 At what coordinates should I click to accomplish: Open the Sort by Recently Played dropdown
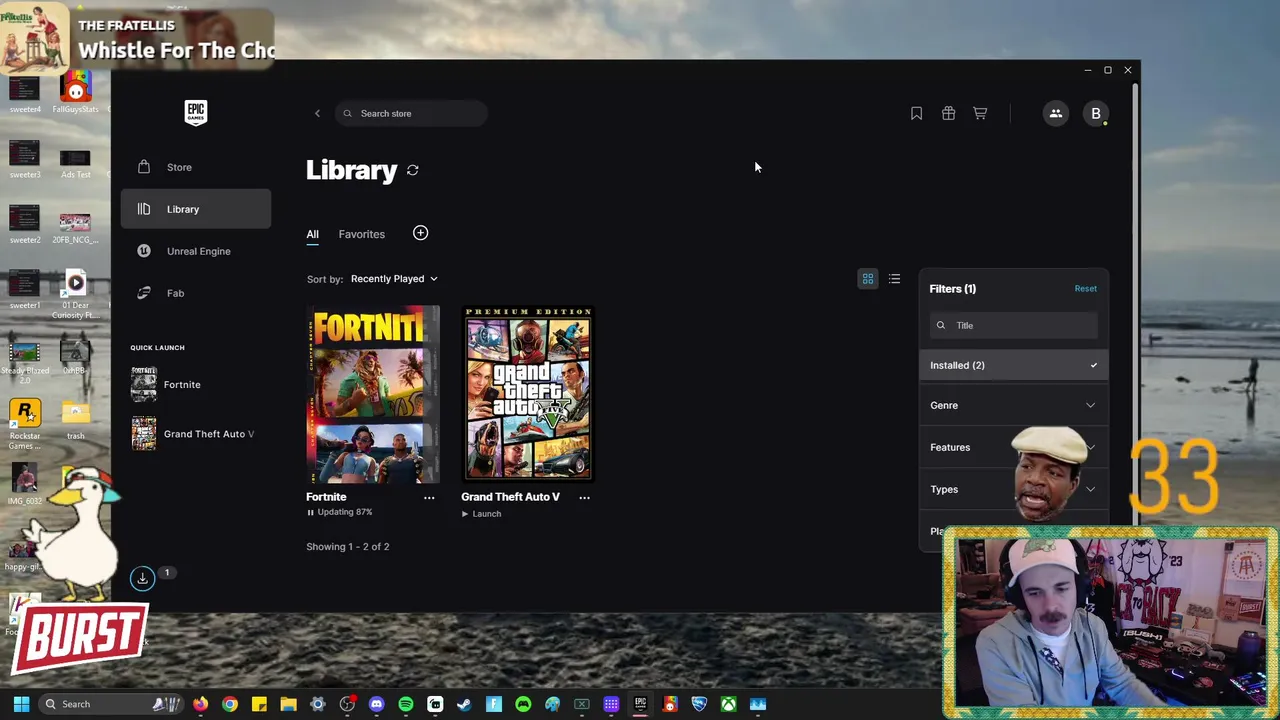point(394,279)
